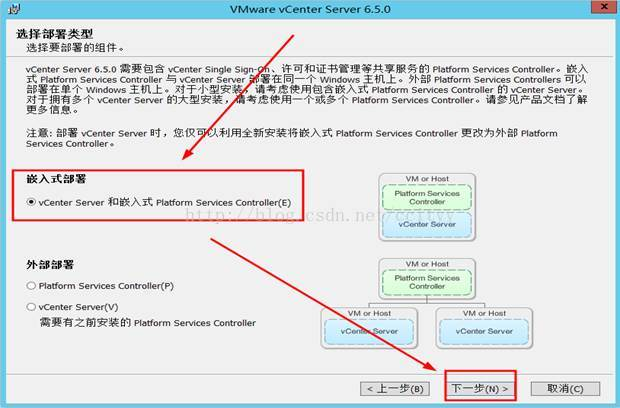Click the embedded vCenter Server diagram box
Viewport: 620px width, 408px height.
click(x=427, y=224)
